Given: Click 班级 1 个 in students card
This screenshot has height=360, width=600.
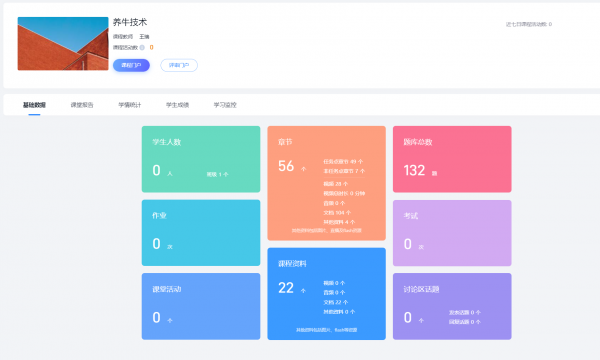Looking at the screenshot, I should pyautogui.click(x=217, y=174).
